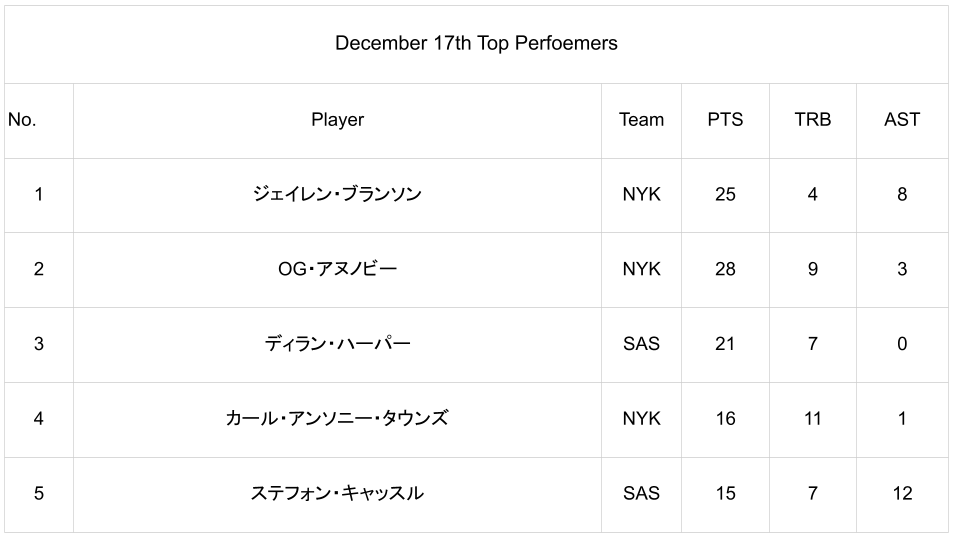960x540 pixels.
Task: Click the 11 rebounds cell in row 4
Action: tap(812, 418)
